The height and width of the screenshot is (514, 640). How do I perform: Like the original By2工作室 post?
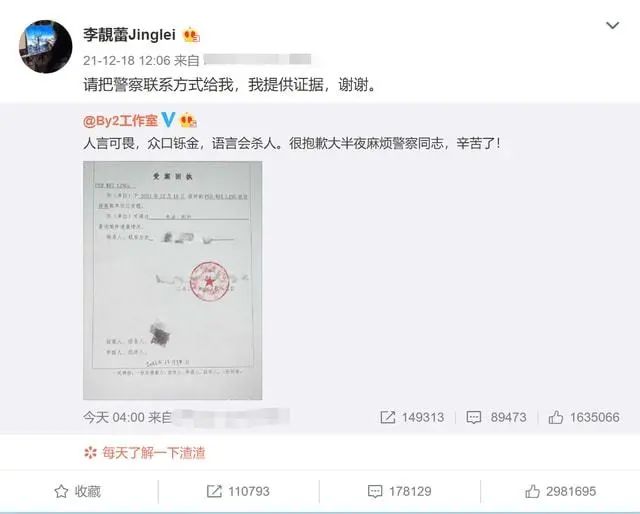[x=556, y=417]
